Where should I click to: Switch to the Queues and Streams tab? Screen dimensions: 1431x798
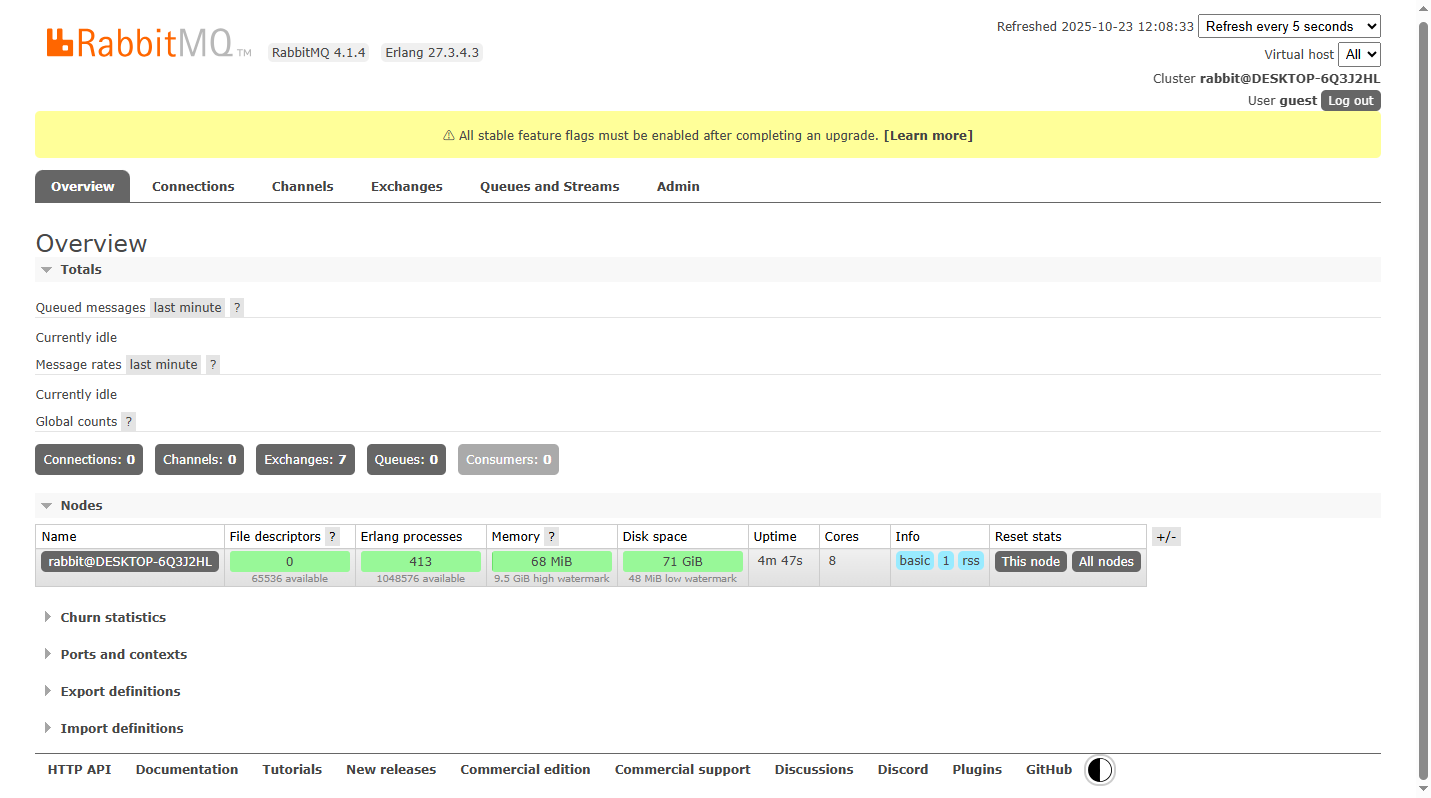pyautogui.click(x=549, y=187)
